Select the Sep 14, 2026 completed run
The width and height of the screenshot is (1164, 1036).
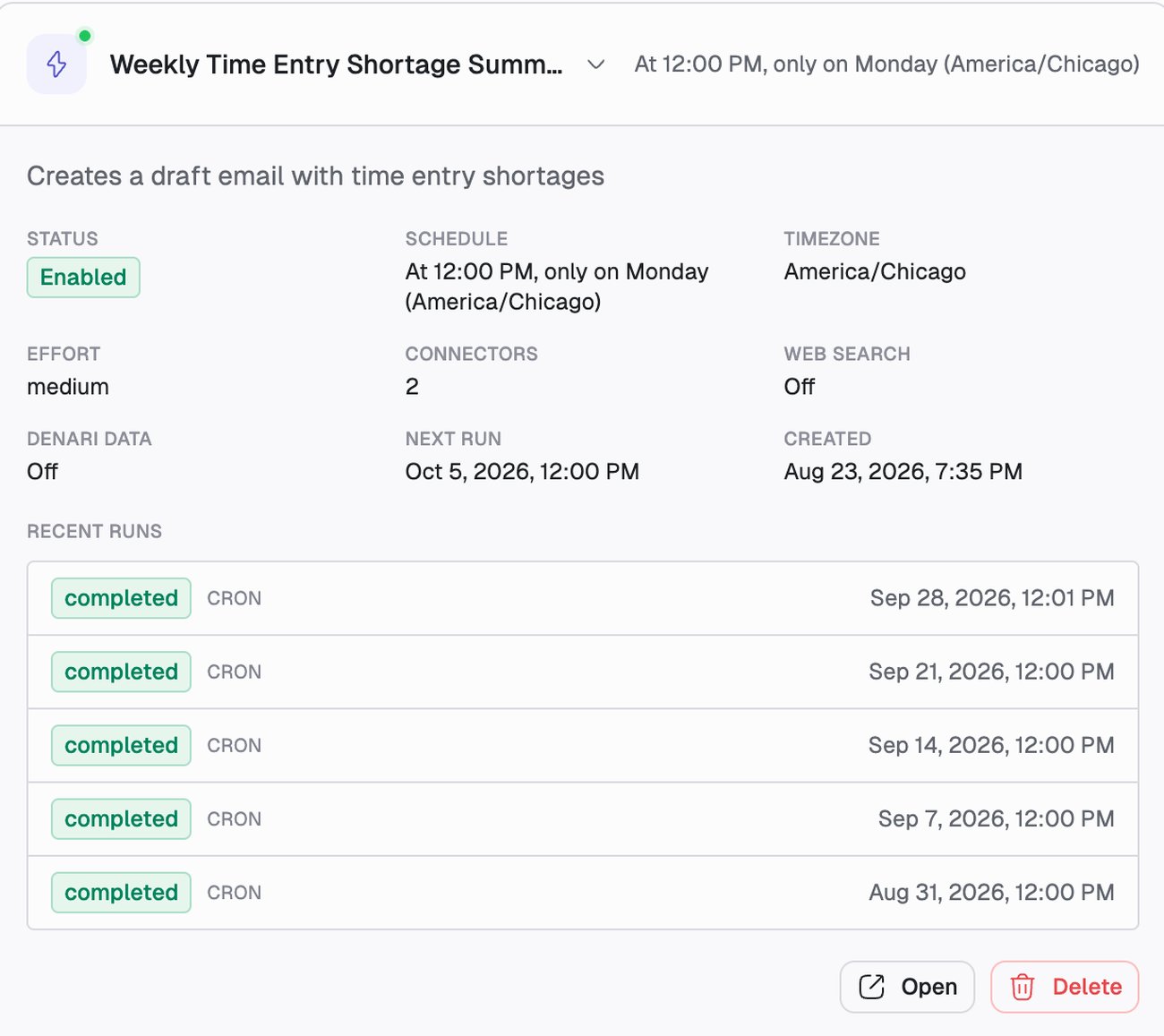(x=583, y=745)
